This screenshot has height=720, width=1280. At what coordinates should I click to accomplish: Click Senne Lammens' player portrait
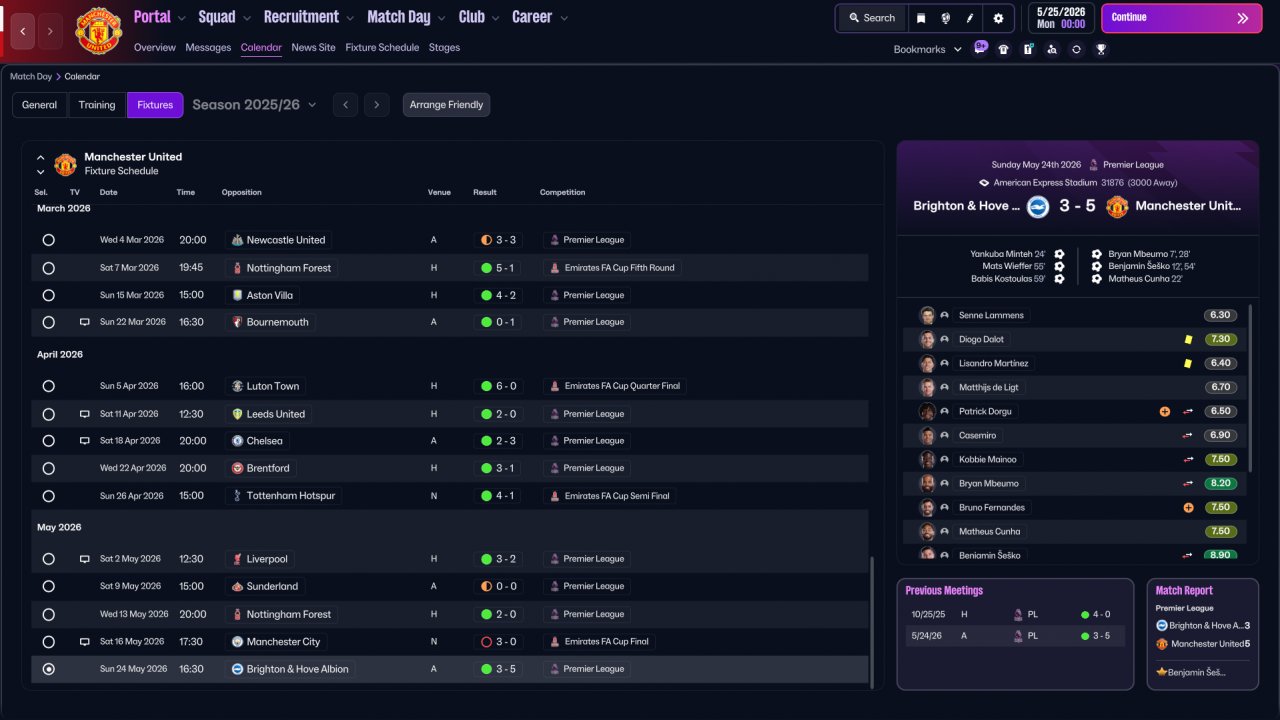point(927,315)
